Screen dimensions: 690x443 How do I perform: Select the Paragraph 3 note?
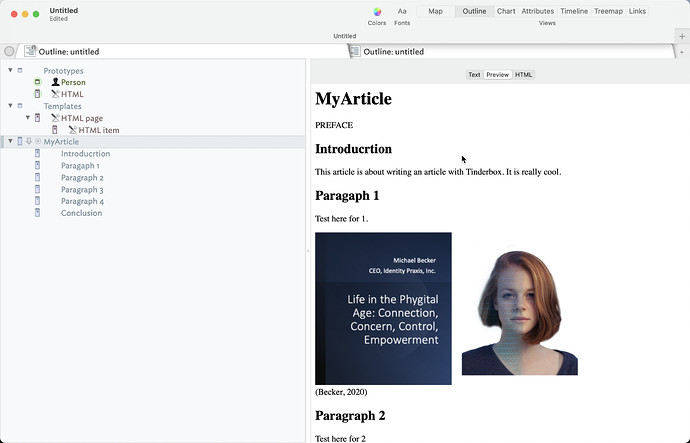pyautogui.click(x=82, y=190)
